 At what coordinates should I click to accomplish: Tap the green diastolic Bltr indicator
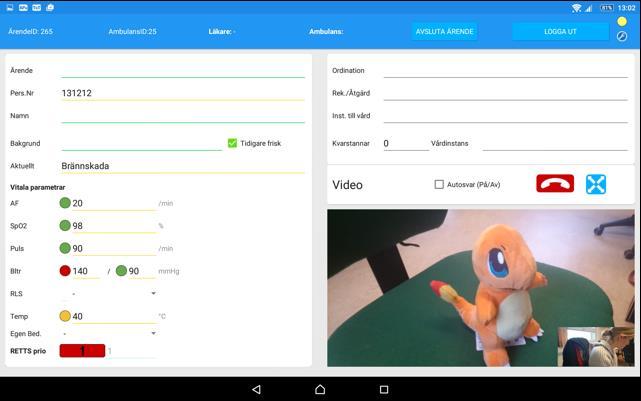[121, 271]
